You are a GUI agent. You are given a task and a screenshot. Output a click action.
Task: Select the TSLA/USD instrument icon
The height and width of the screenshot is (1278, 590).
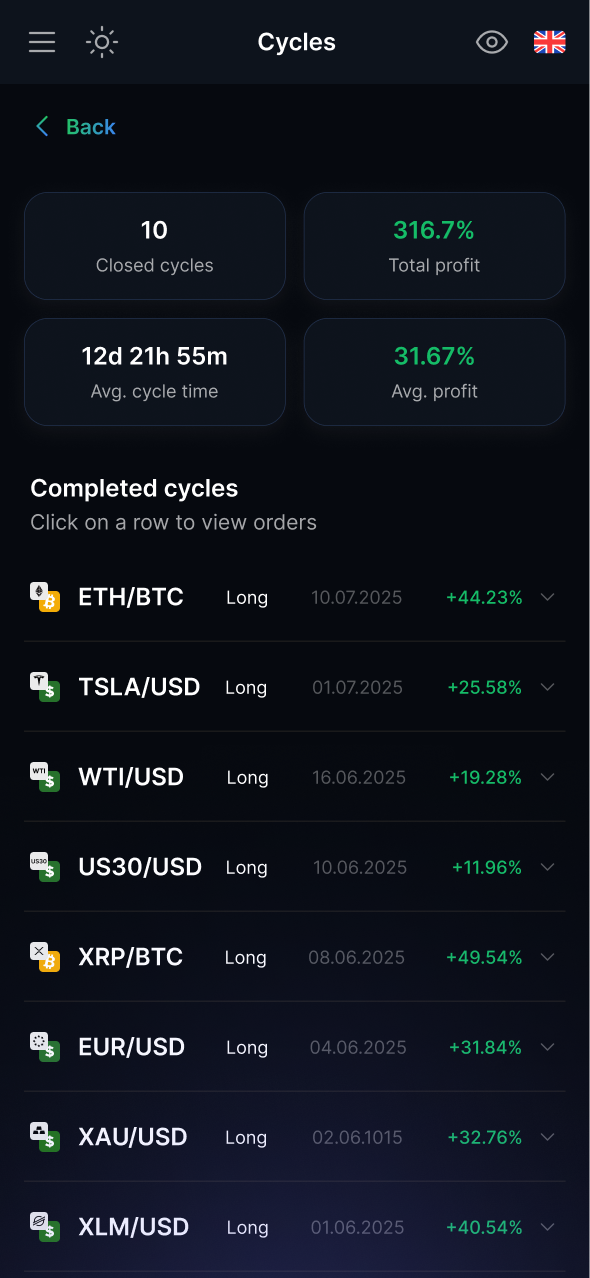tap(46, 687)
